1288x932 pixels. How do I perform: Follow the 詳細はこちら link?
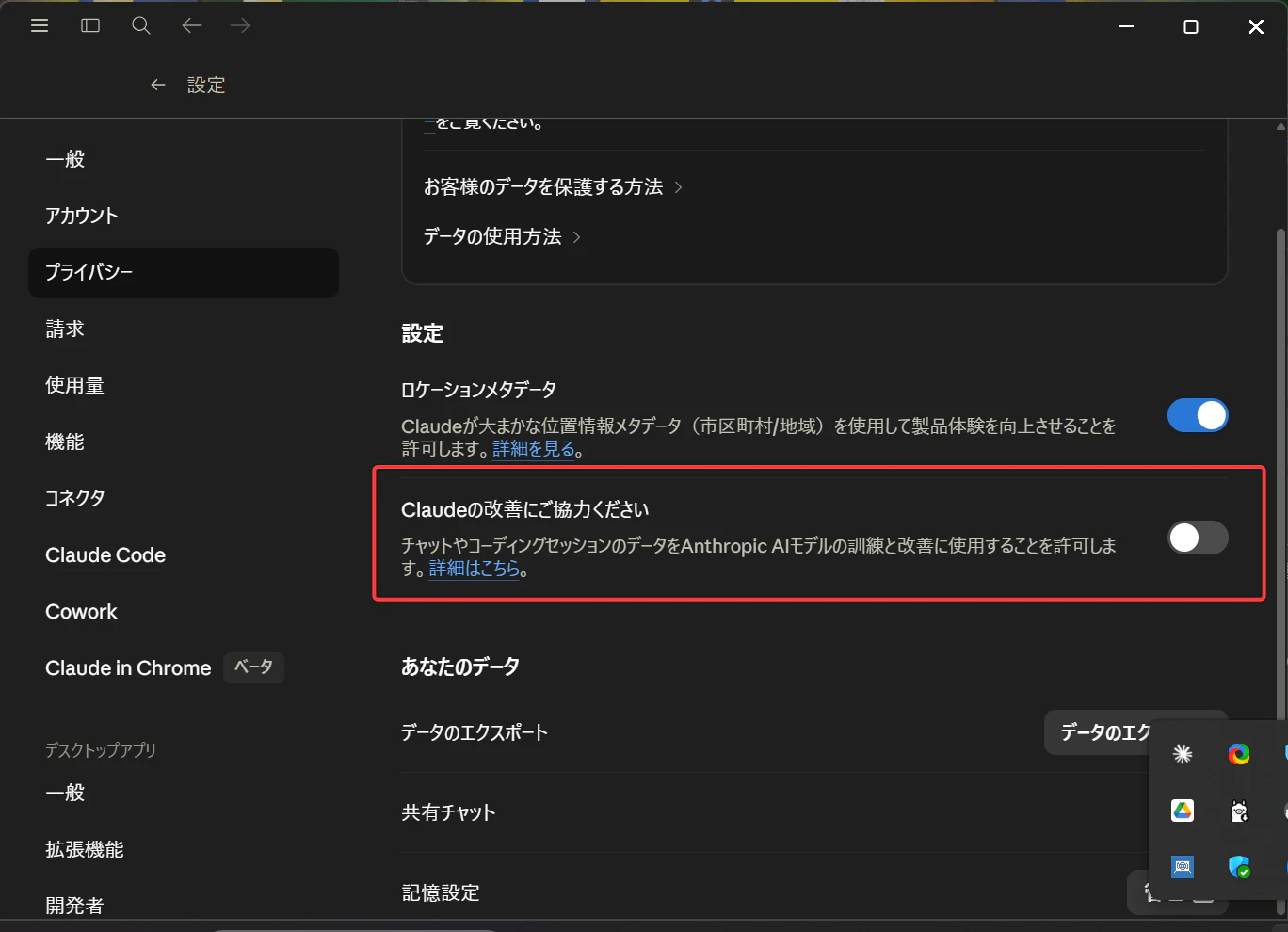pos(475,569)
